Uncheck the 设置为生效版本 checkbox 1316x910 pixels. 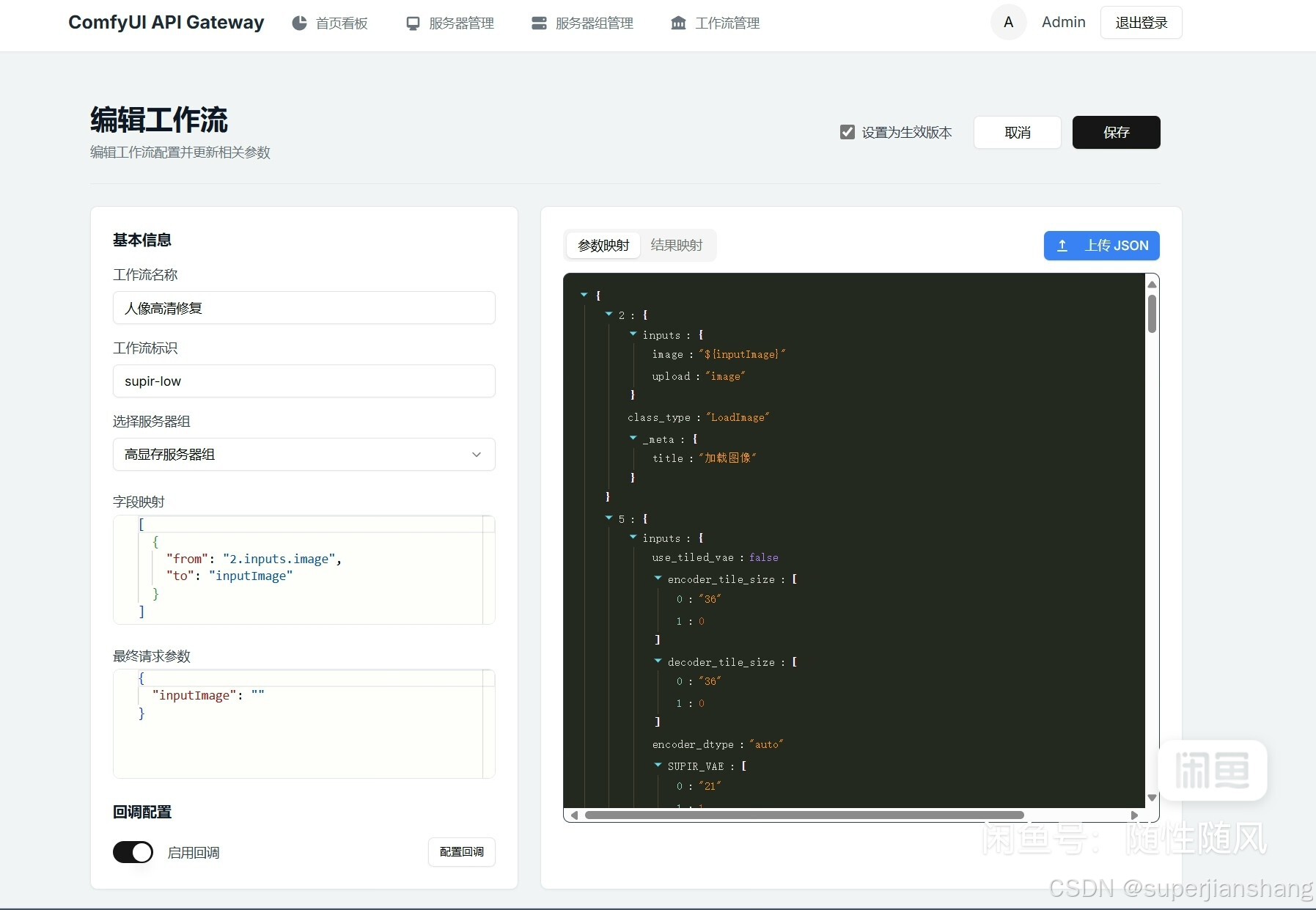848,132
